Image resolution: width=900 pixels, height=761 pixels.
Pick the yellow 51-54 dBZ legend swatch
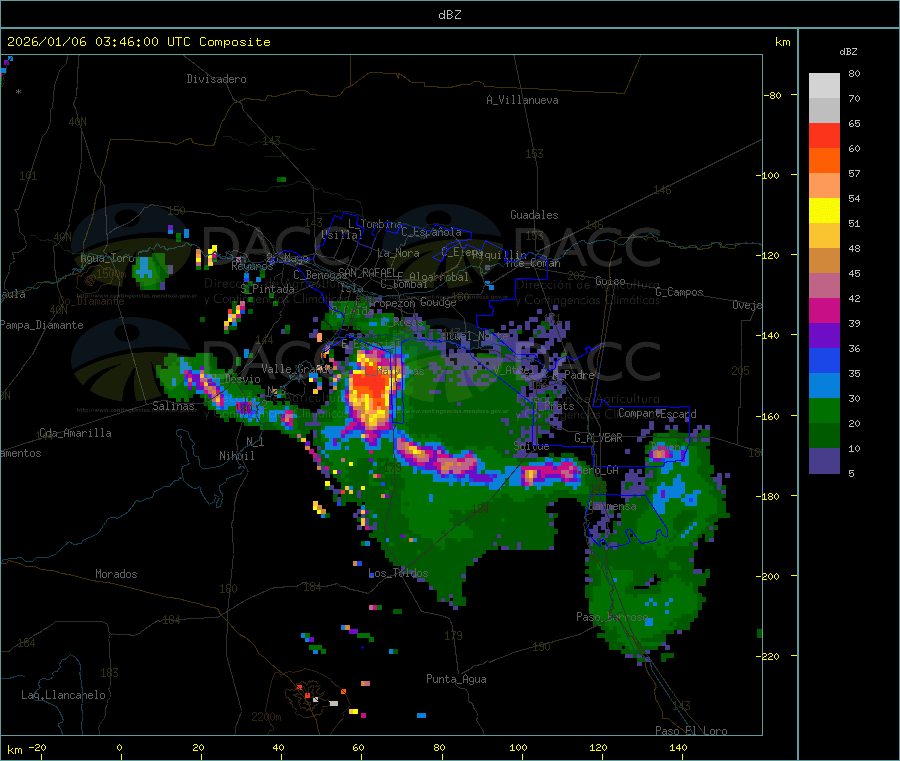(824, 211)
